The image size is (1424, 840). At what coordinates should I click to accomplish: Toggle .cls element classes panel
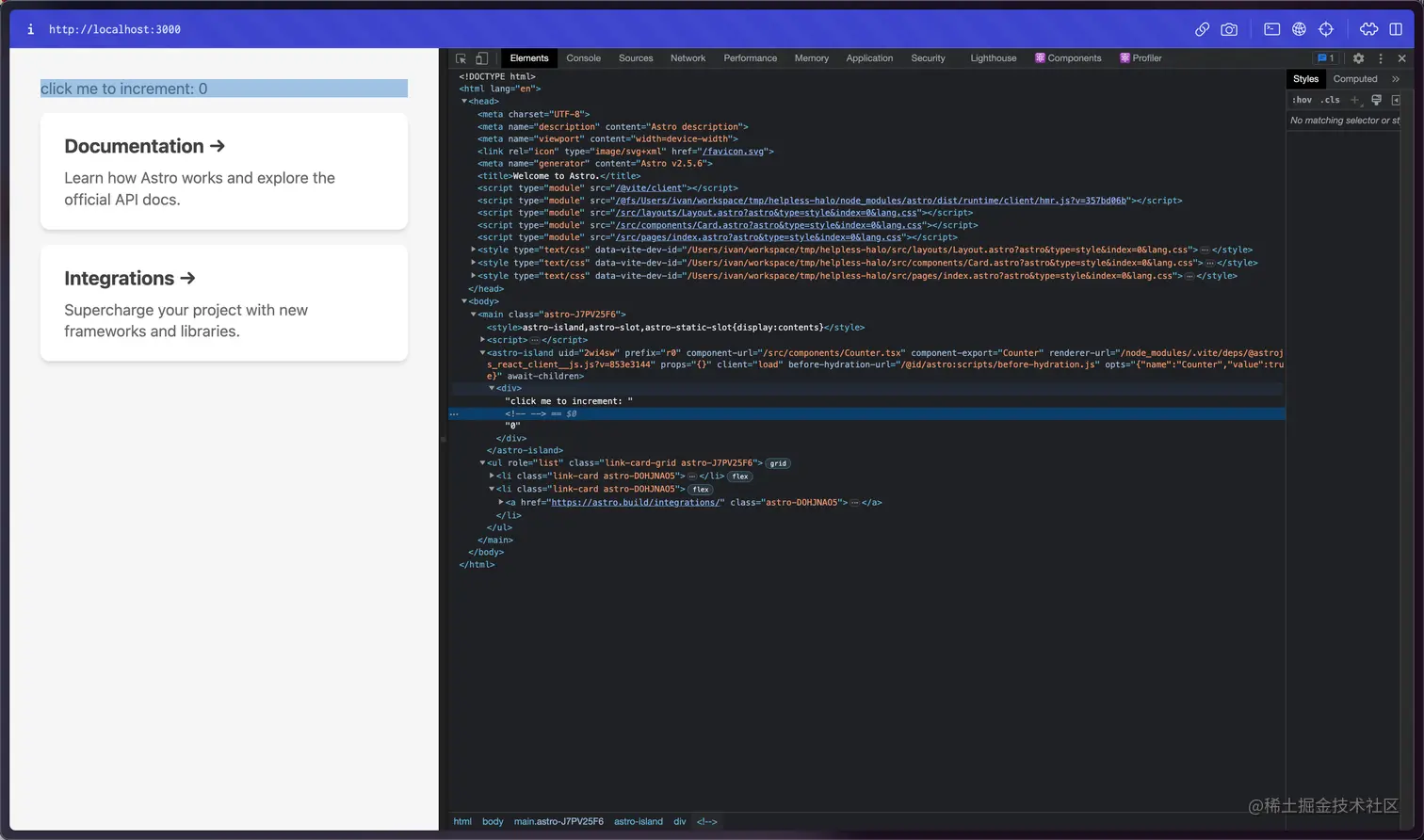click(x=1330, y=100)
